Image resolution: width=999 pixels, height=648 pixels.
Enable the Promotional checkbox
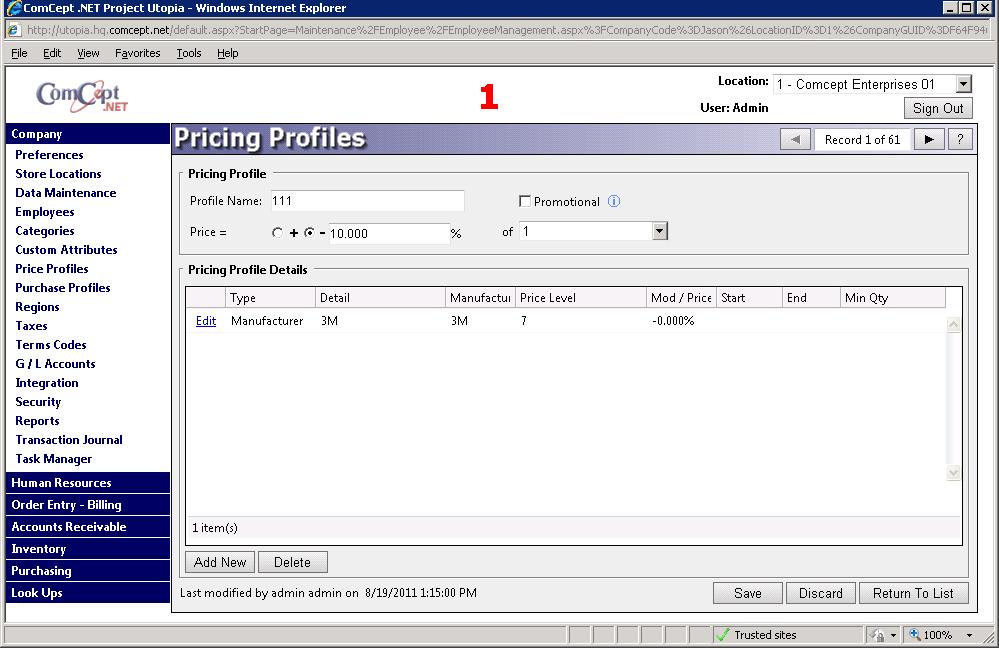[x=525, y=201]
